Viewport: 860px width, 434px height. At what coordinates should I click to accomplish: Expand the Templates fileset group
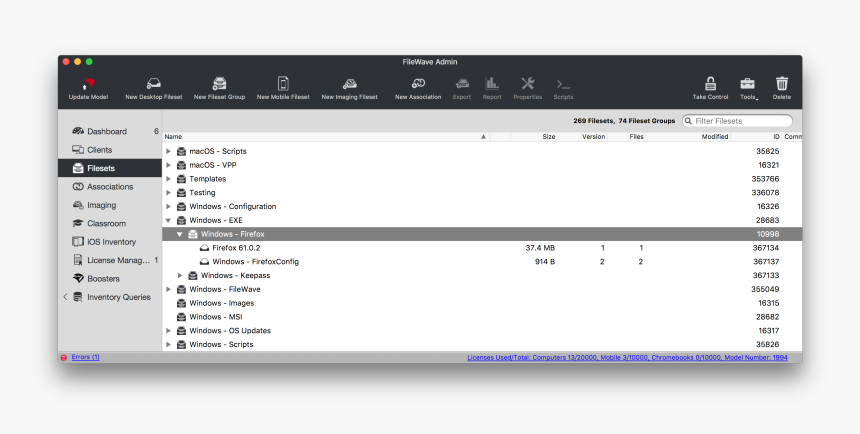coord(168,179)
